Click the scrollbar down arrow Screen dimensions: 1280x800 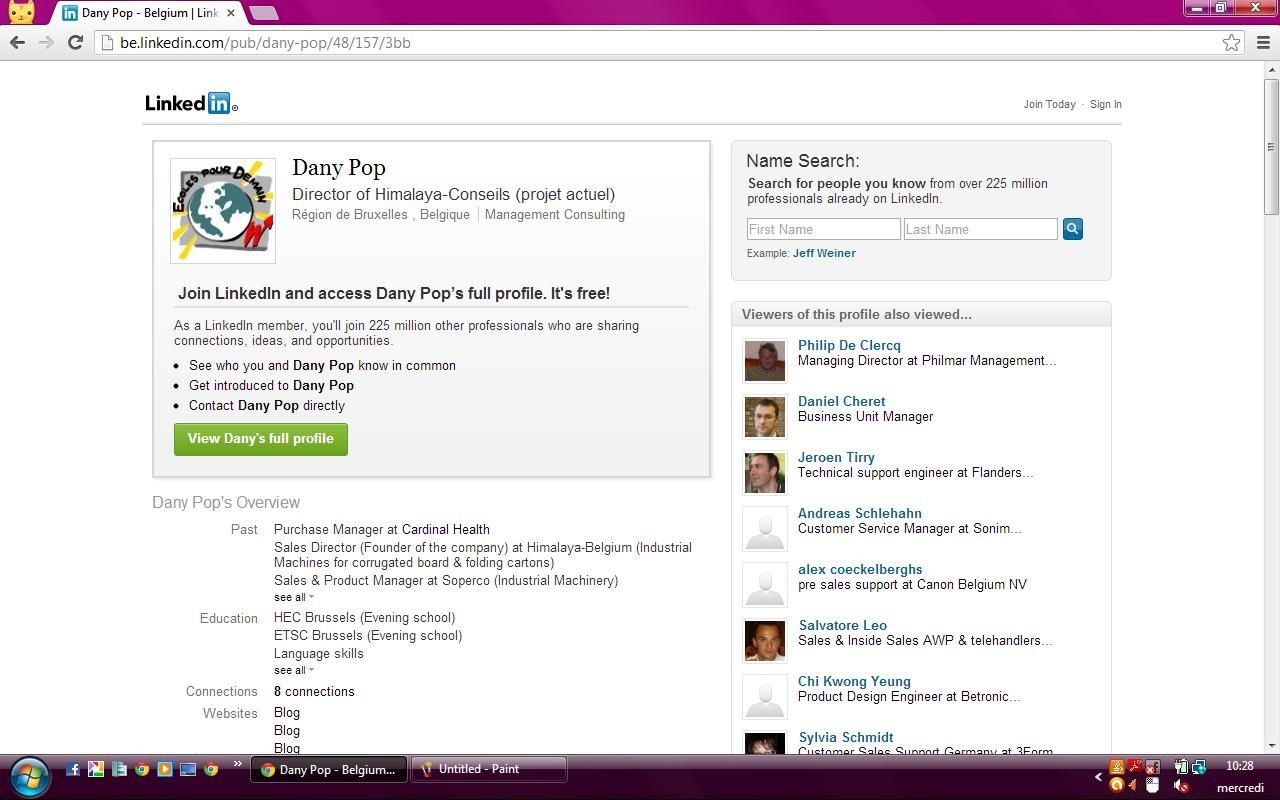point(1271,745)
